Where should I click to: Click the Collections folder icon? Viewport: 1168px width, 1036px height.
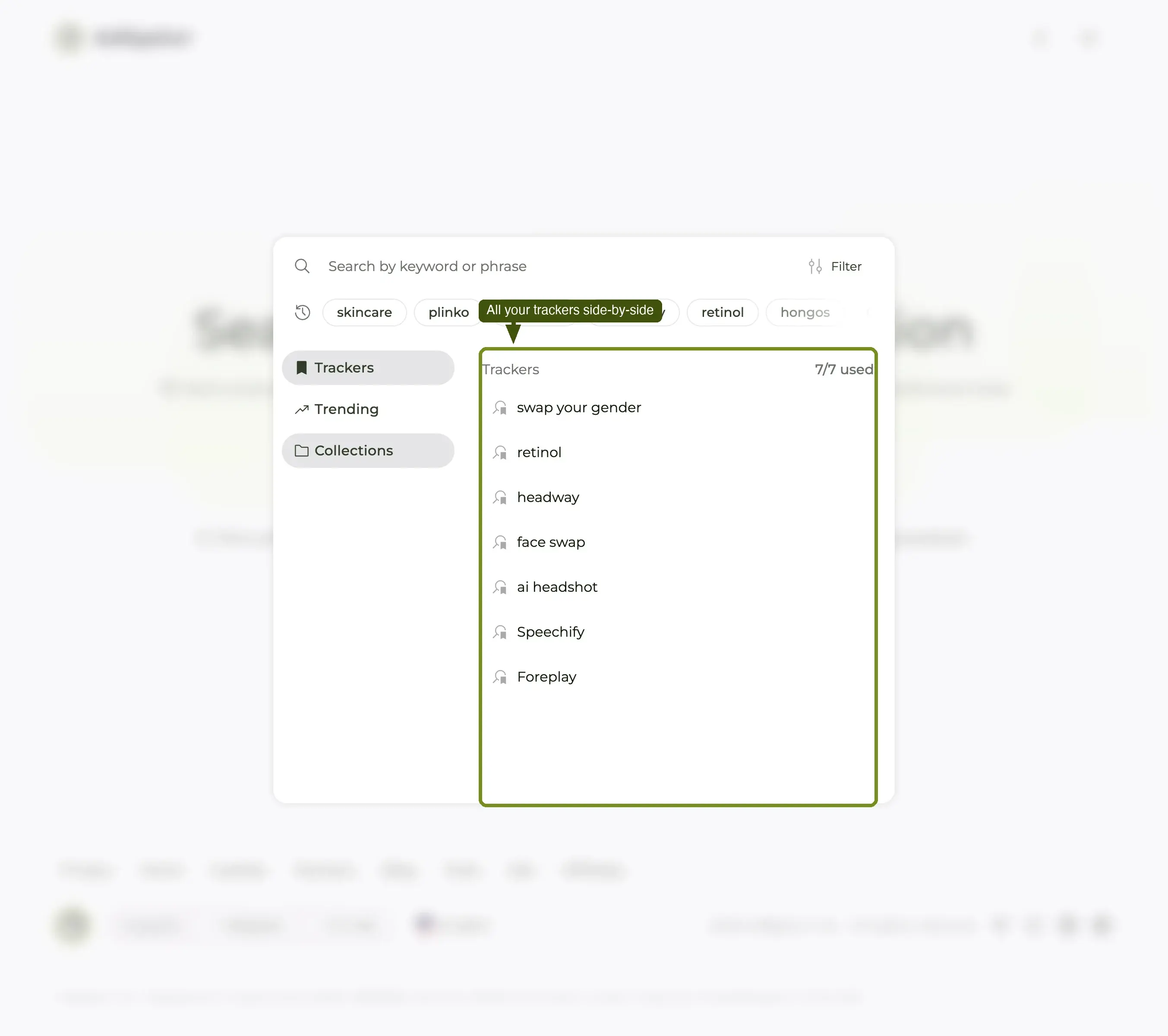point(302,451)
